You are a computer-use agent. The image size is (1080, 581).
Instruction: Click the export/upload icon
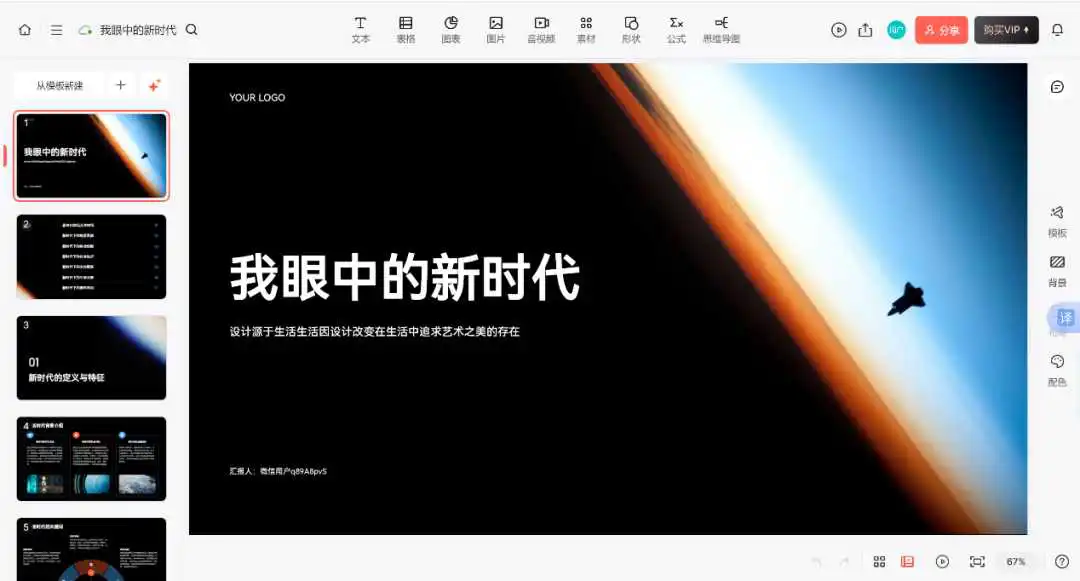[865, 30]
